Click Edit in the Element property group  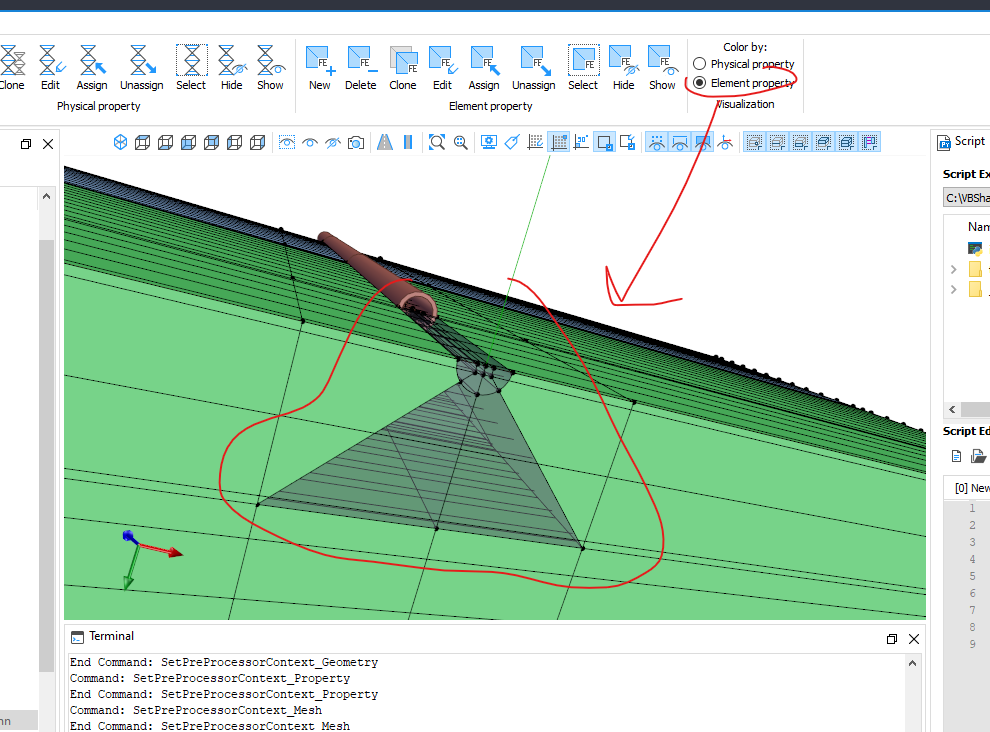[443, 68]
